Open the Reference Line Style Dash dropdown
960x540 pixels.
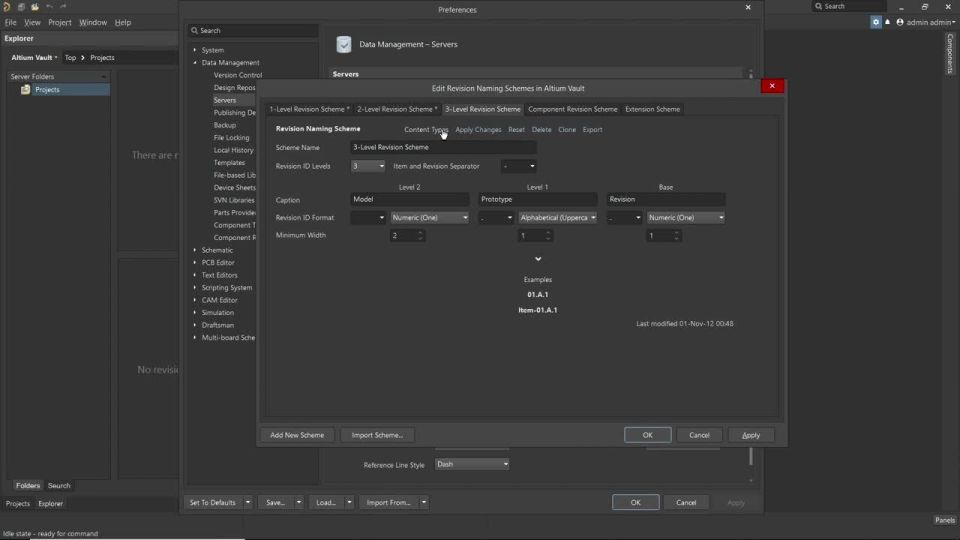pyautogui.click(x=472, y=464)
